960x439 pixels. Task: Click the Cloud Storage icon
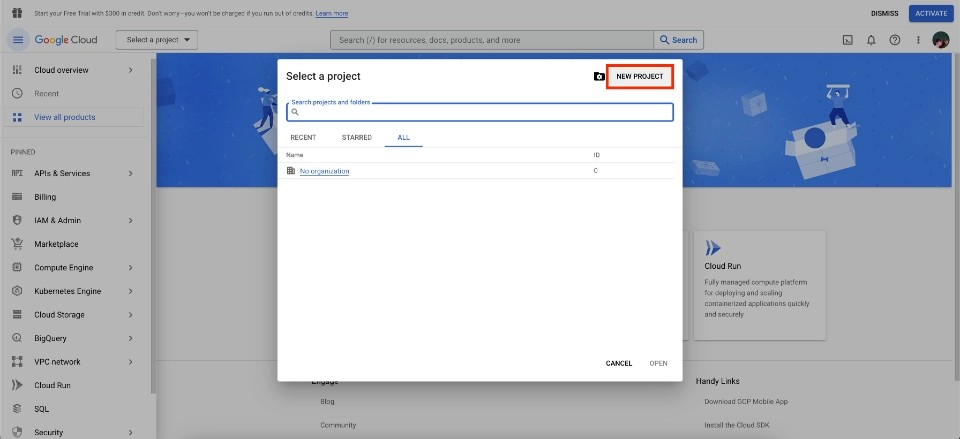tap(17, 315)
